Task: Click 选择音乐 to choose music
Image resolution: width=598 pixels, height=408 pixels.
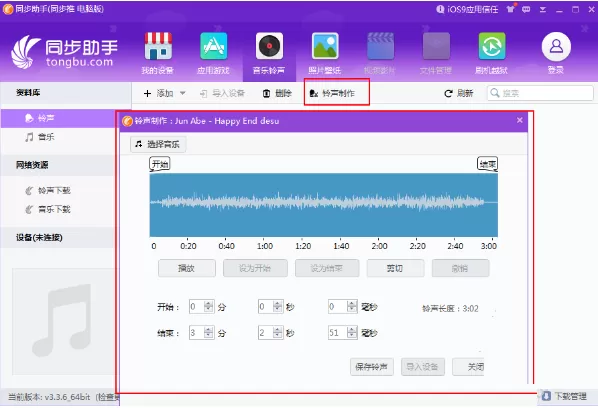Action: coord(158,144)
